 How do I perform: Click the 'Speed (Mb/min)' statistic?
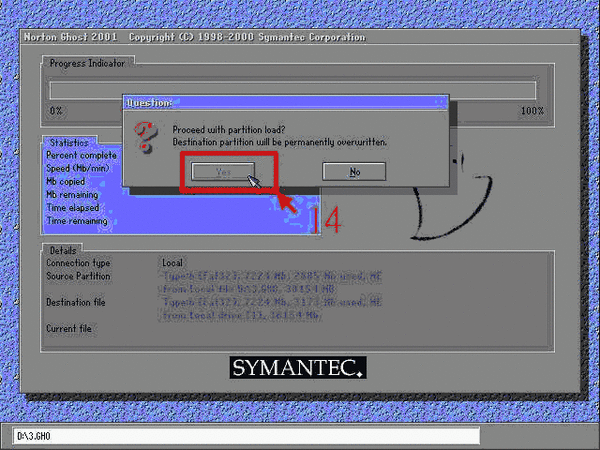pos(78,168)
